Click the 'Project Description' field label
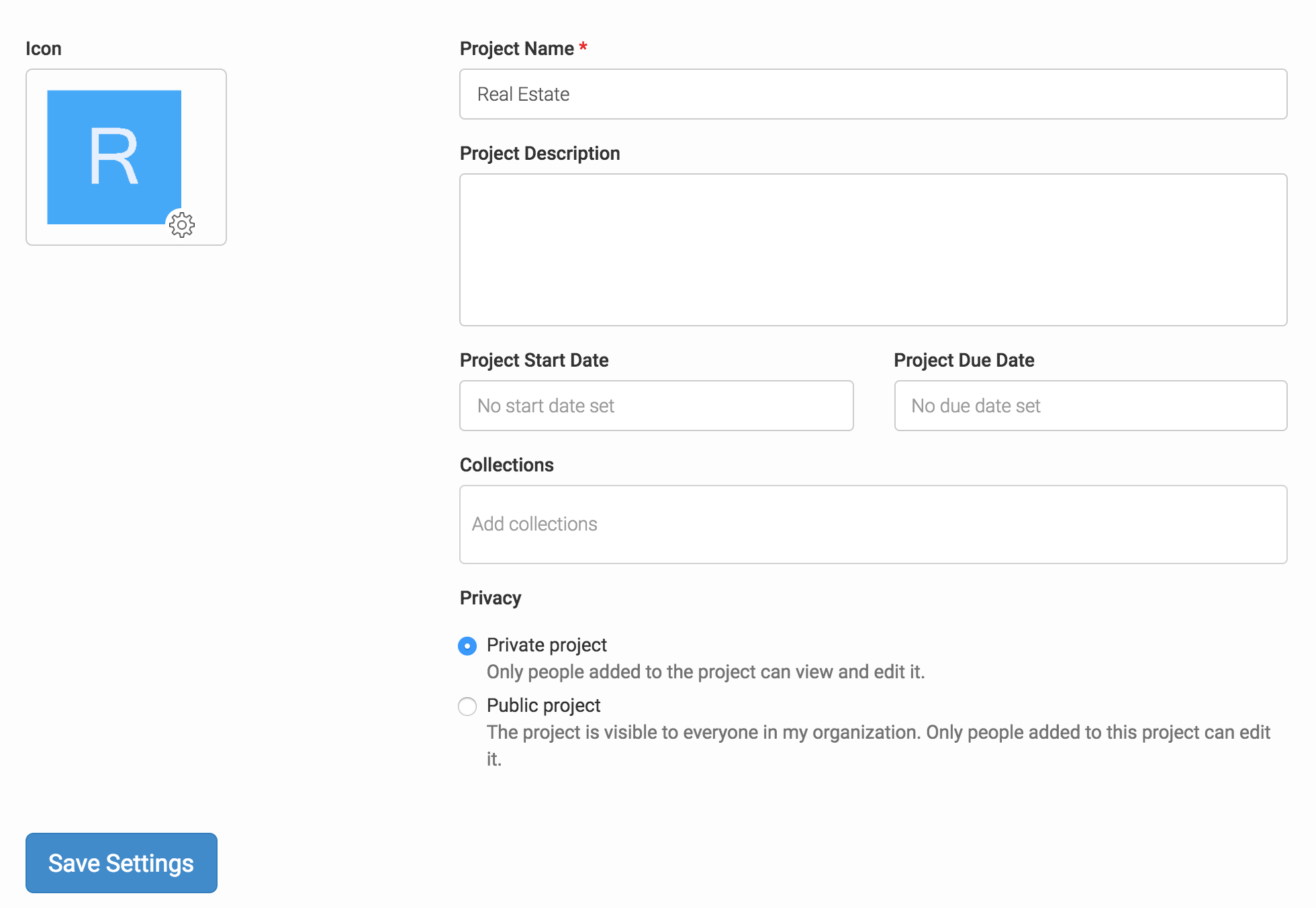Image resolution: width=1316 pixels, height=908 pixels. pyautogui.click(x=540, y=153)
